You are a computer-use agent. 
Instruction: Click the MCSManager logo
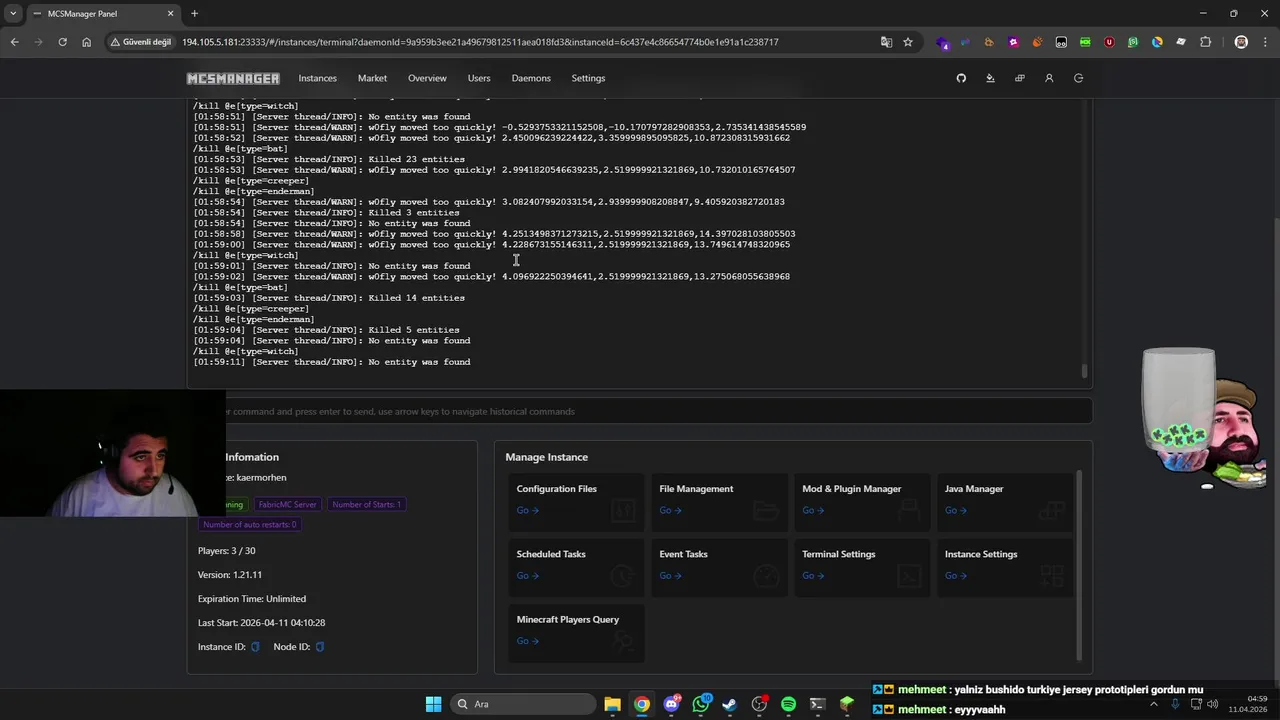coord(233,78)
